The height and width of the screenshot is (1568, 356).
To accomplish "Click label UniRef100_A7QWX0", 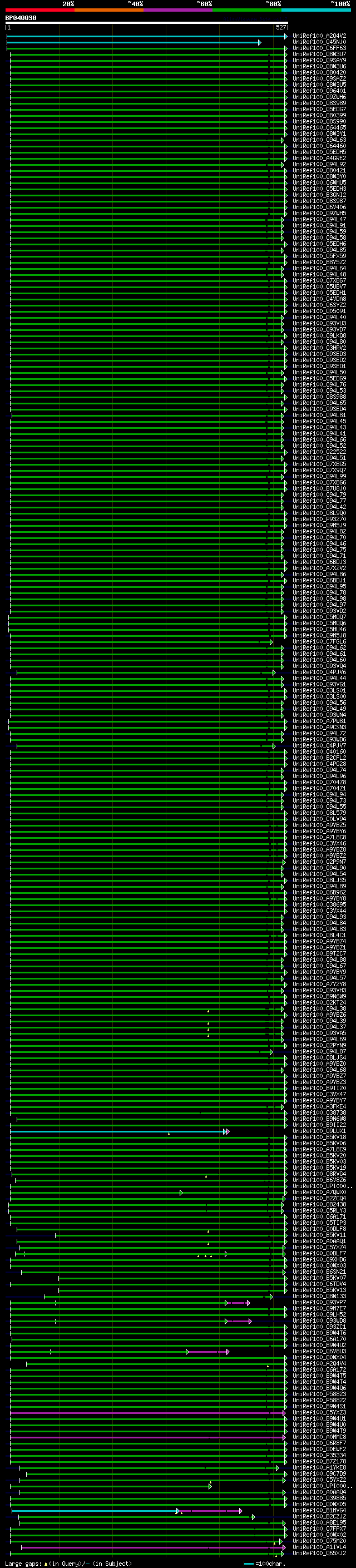I will [x=319, y=1193].
